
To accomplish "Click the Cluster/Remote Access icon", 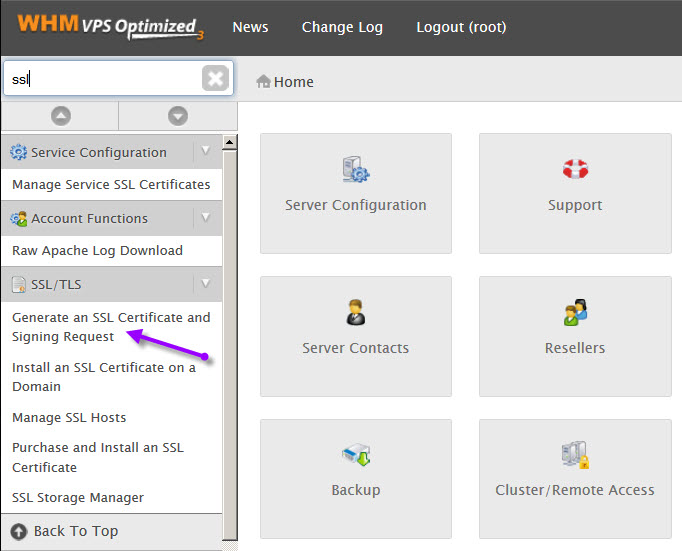I will (x=575, y=455).
